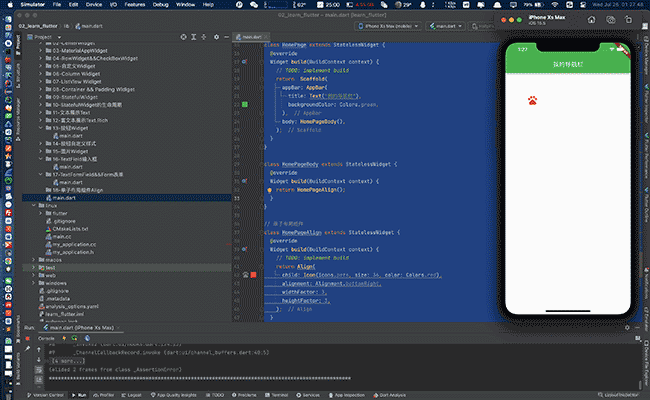Viewport: 650px width, 400px height.
Task: Expand the '[4 more...]' folded stack trace
Action: [x=67, y=361]
